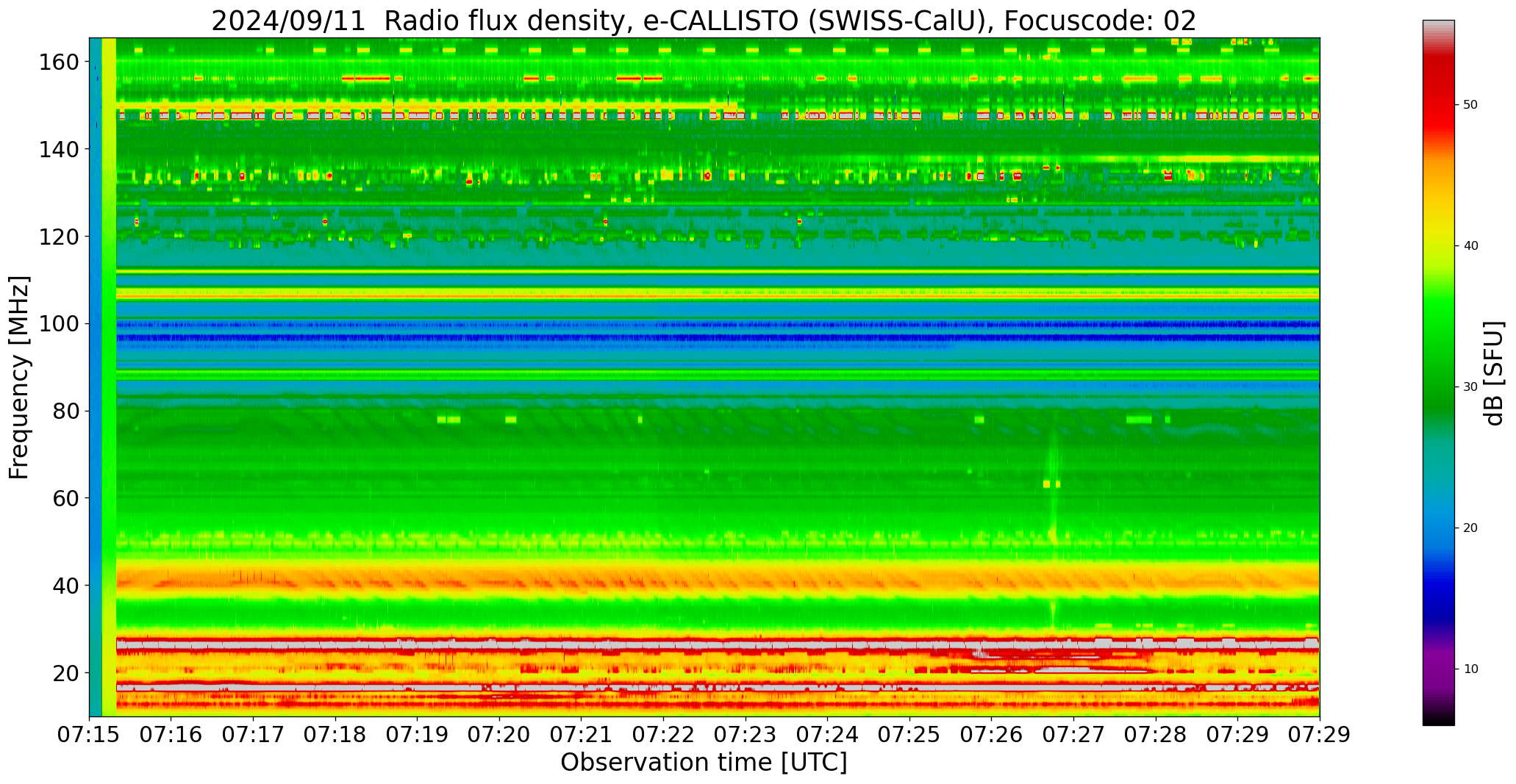Click the colorbar tick label 50

tap(1470, 105)
